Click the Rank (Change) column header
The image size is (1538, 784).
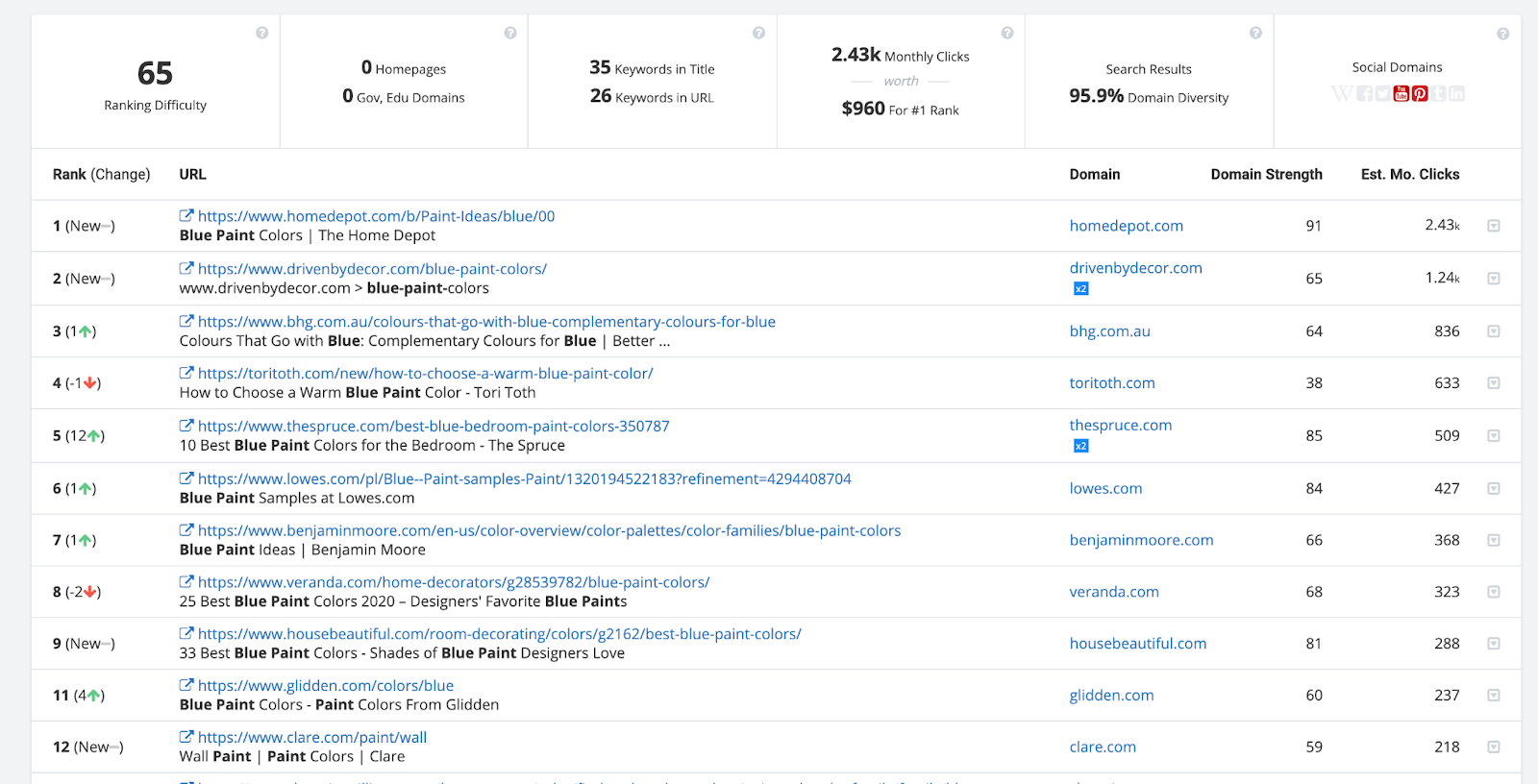(x=102, y=174)
